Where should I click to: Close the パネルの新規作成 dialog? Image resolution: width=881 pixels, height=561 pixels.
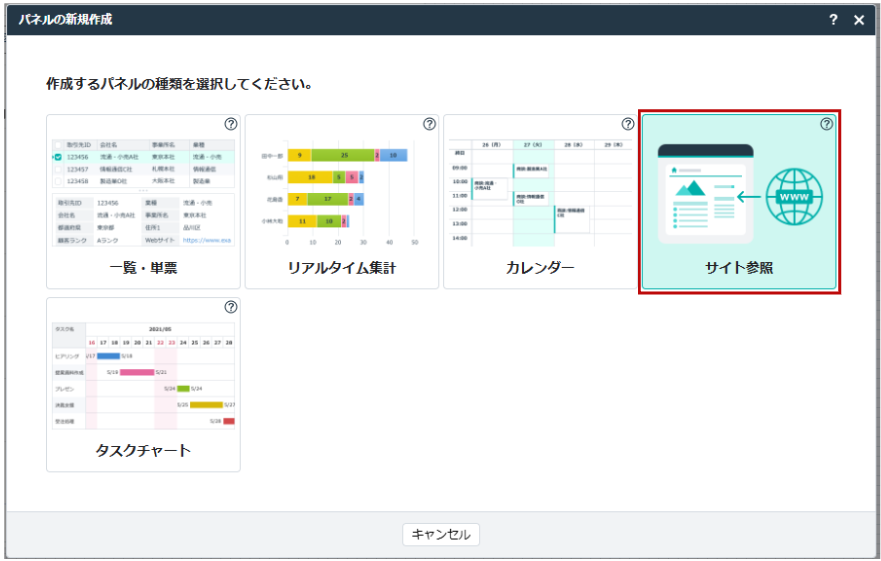(859, 20)
